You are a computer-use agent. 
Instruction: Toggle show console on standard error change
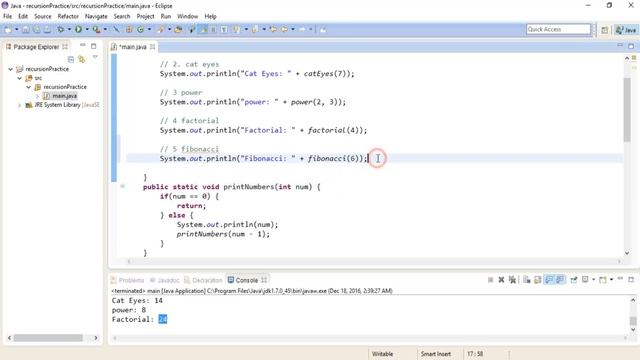tap(560, 280)
